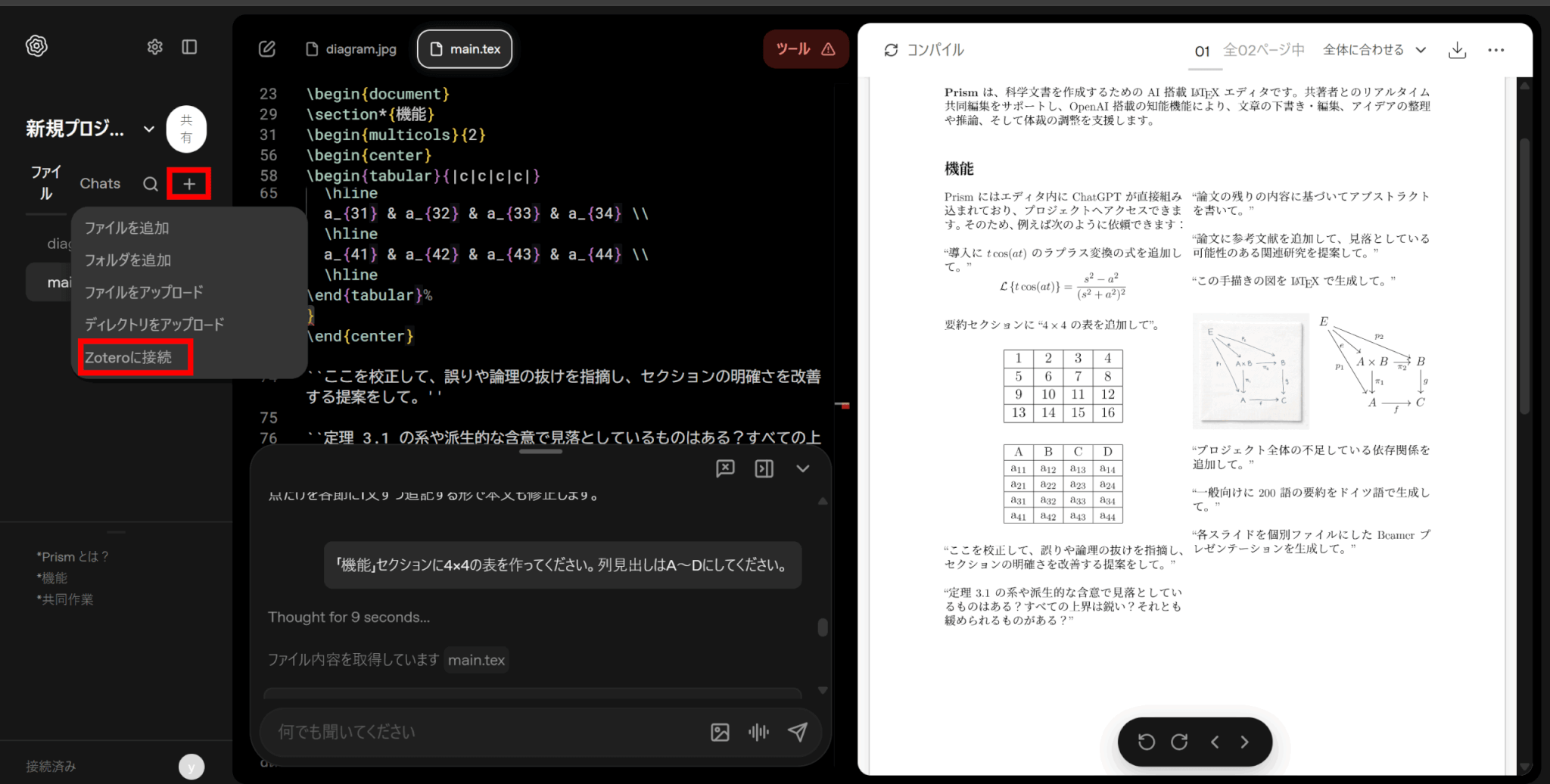The width and height of the screenshot is (1550, 784).
Task: Open the ツール warning button
Action: [805, 49]
